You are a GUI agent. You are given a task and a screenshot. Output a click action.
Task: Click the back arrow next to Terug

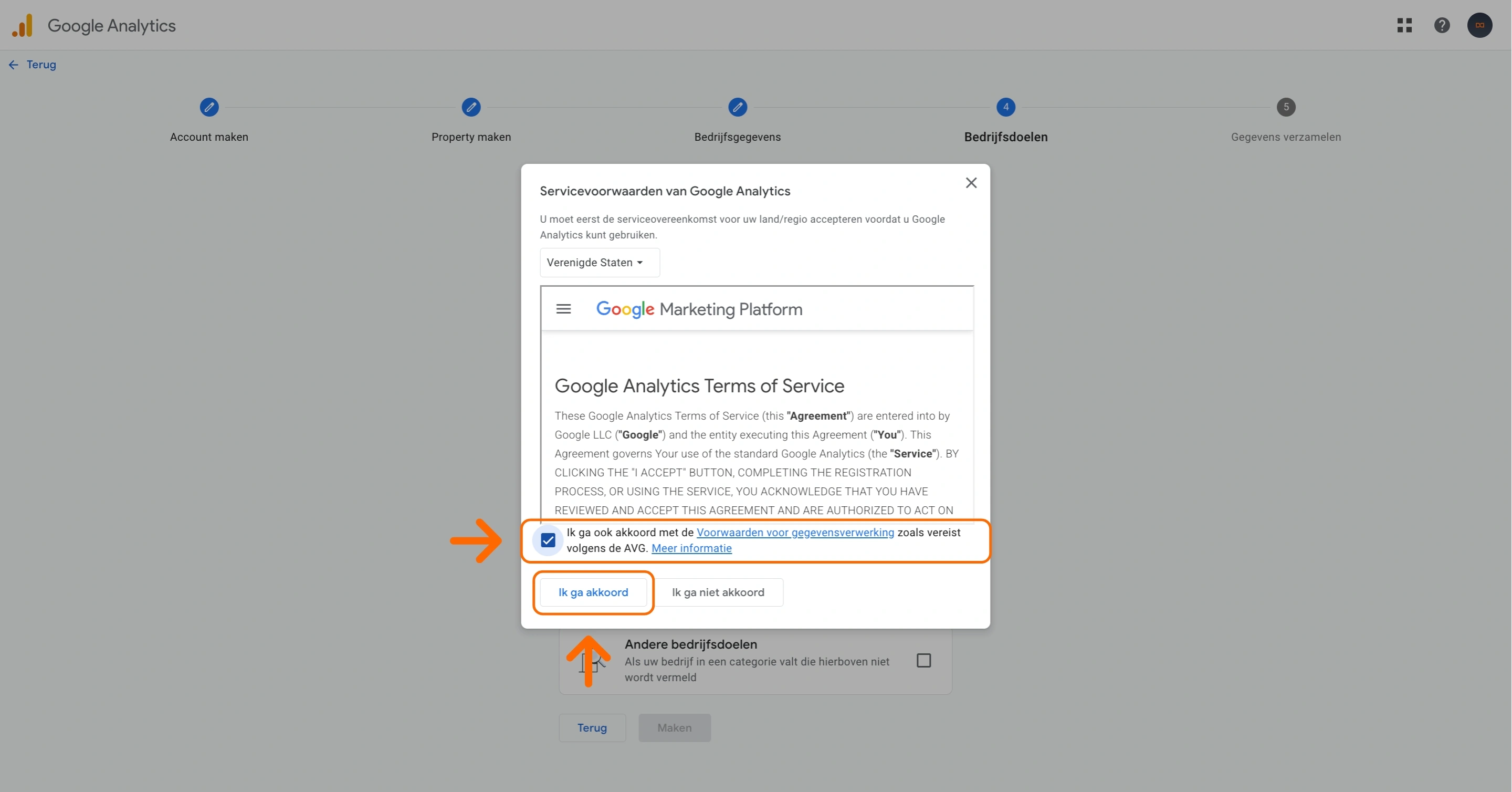[x=14, y=65]
